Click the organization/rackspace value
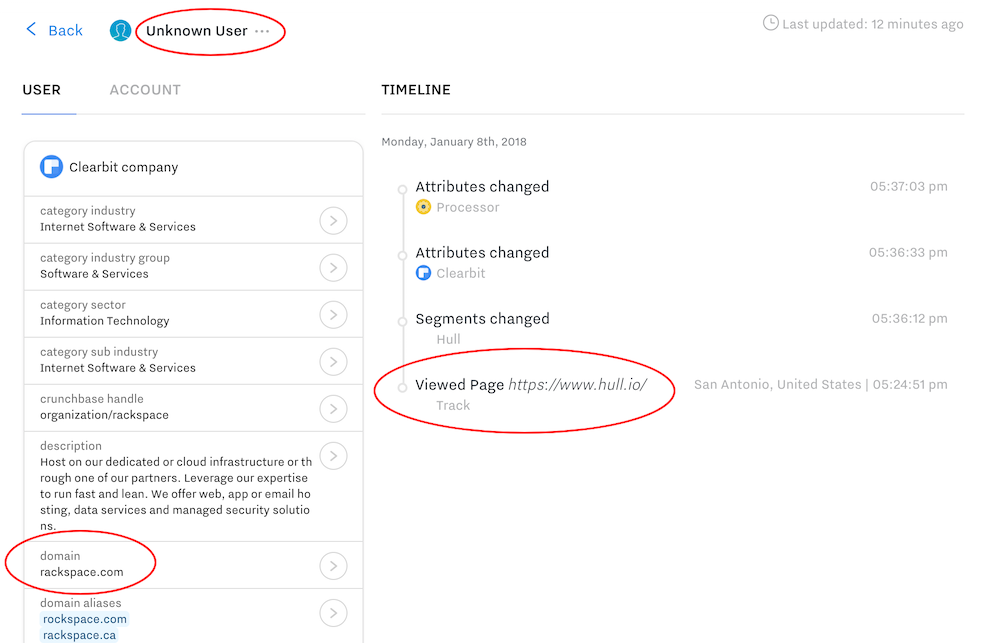 point(105,415)
